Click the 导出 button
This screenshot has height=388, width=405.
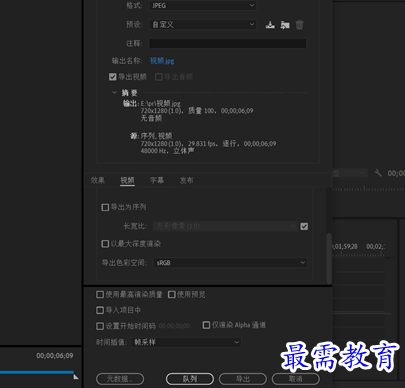pyautogui.click(x=243, y=379)
